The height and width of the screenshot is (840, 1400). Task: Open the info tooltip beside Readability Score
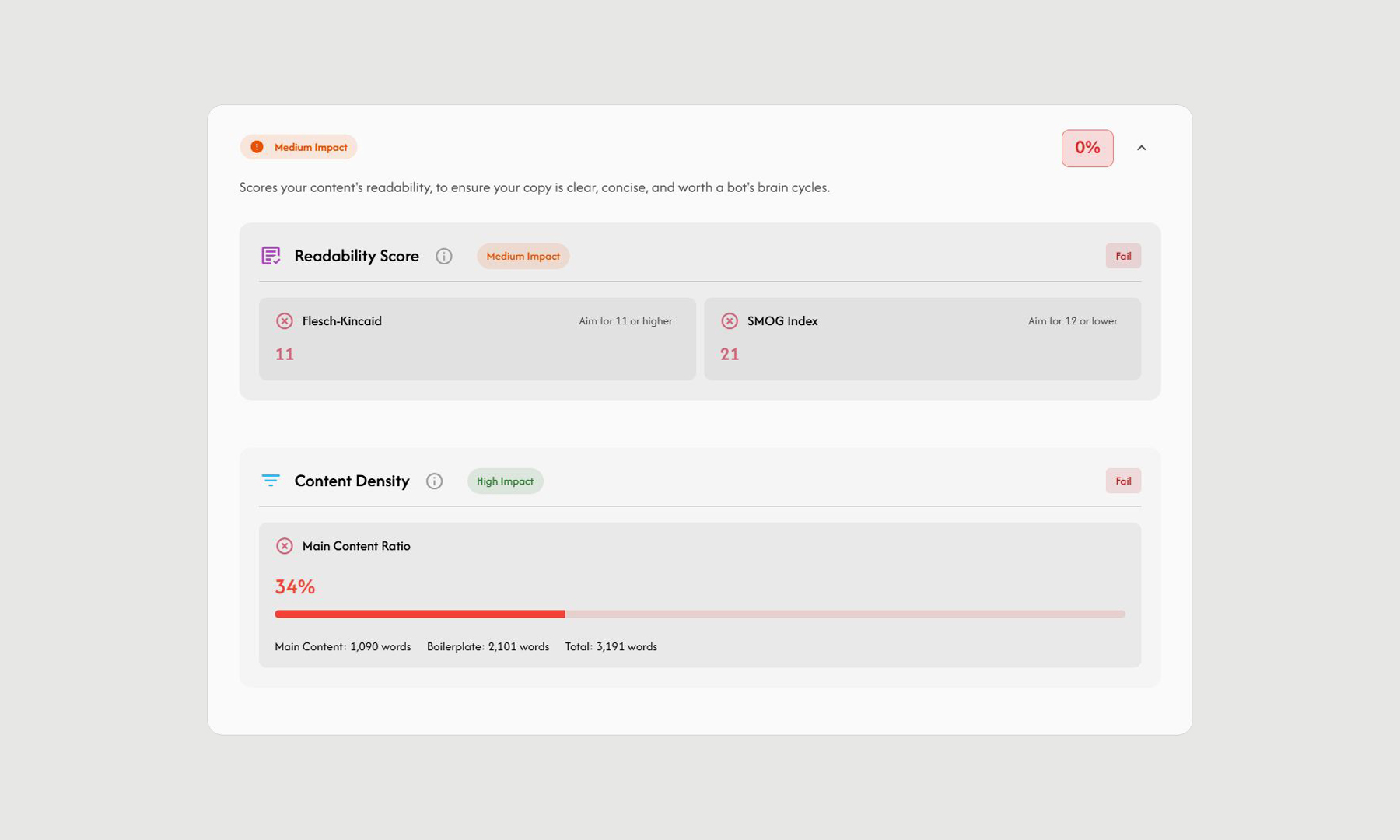click(444, 256)
